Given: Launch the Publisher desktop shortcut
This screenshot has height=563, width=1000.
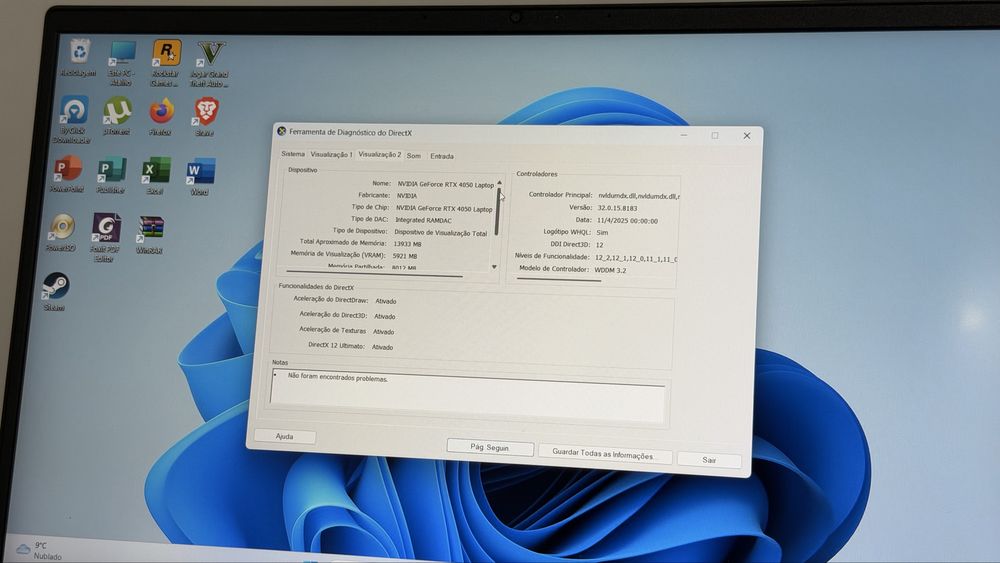Looking at the screenshot, I should coord(111,175).
